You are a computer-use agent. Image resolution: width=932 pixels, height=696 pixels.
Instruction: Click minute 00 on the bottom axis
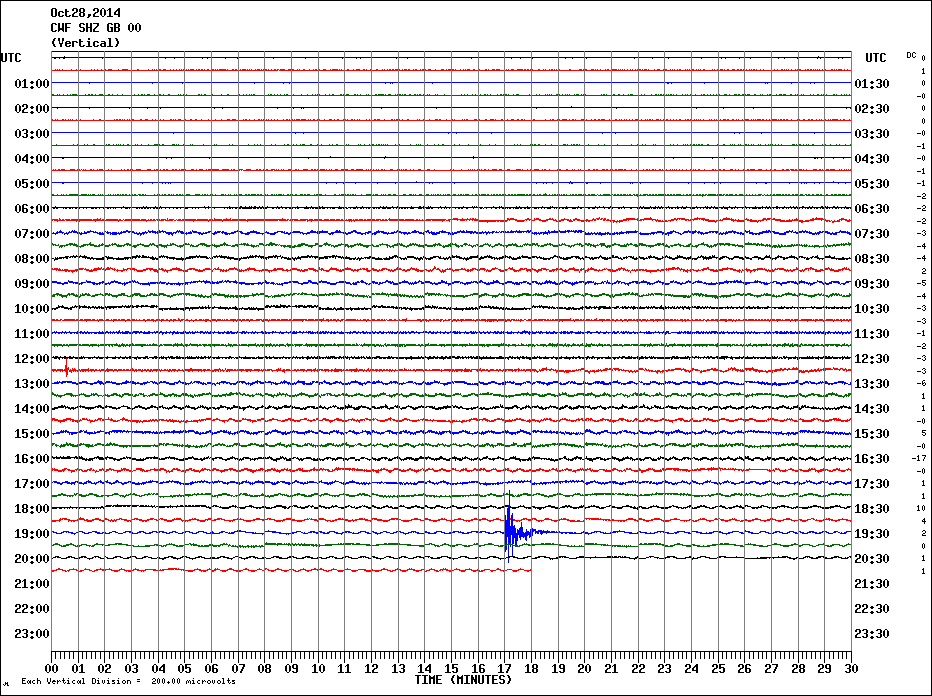[x=52, y=668]
